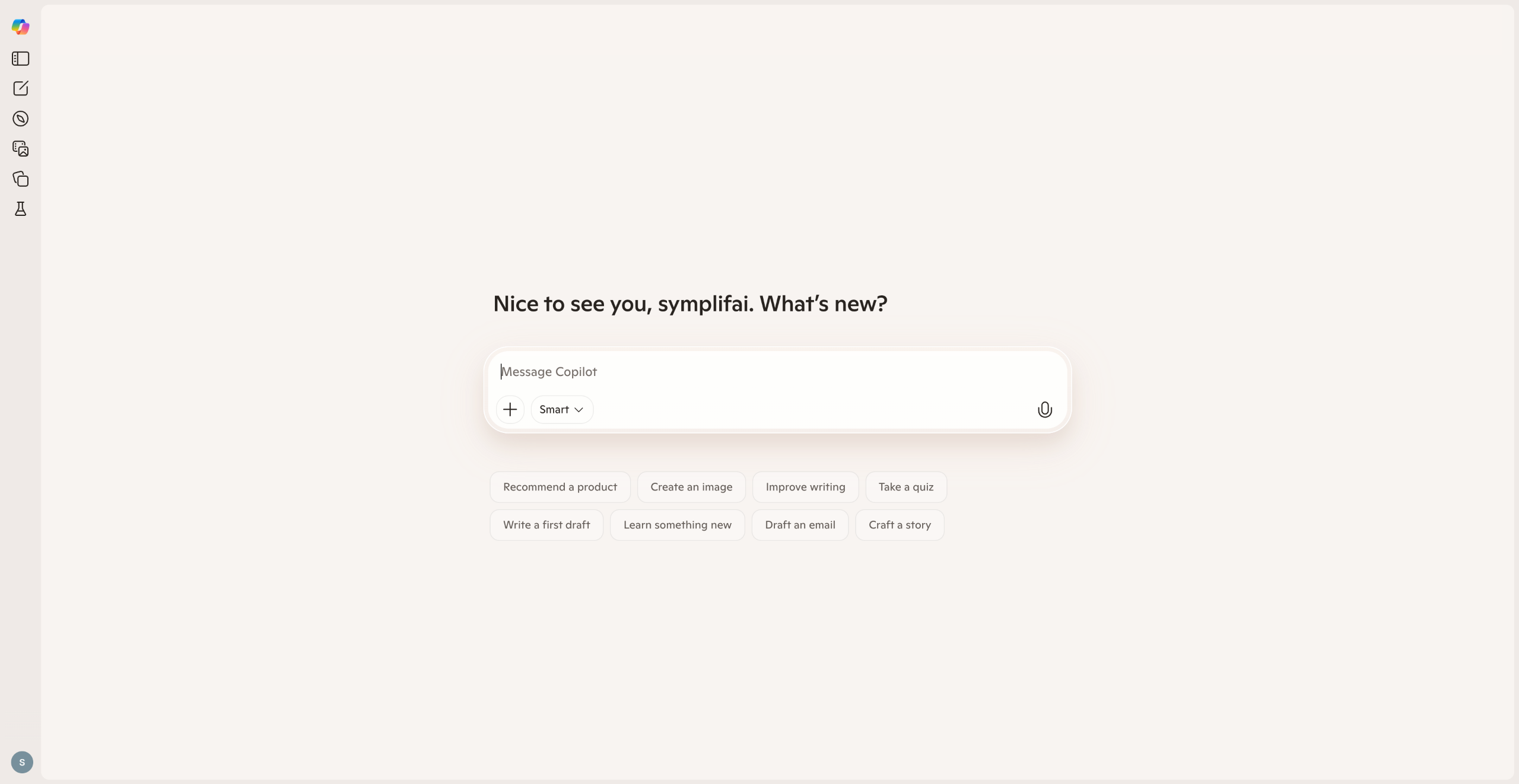Select the Take a quiz suggestion

click(905, 487)
